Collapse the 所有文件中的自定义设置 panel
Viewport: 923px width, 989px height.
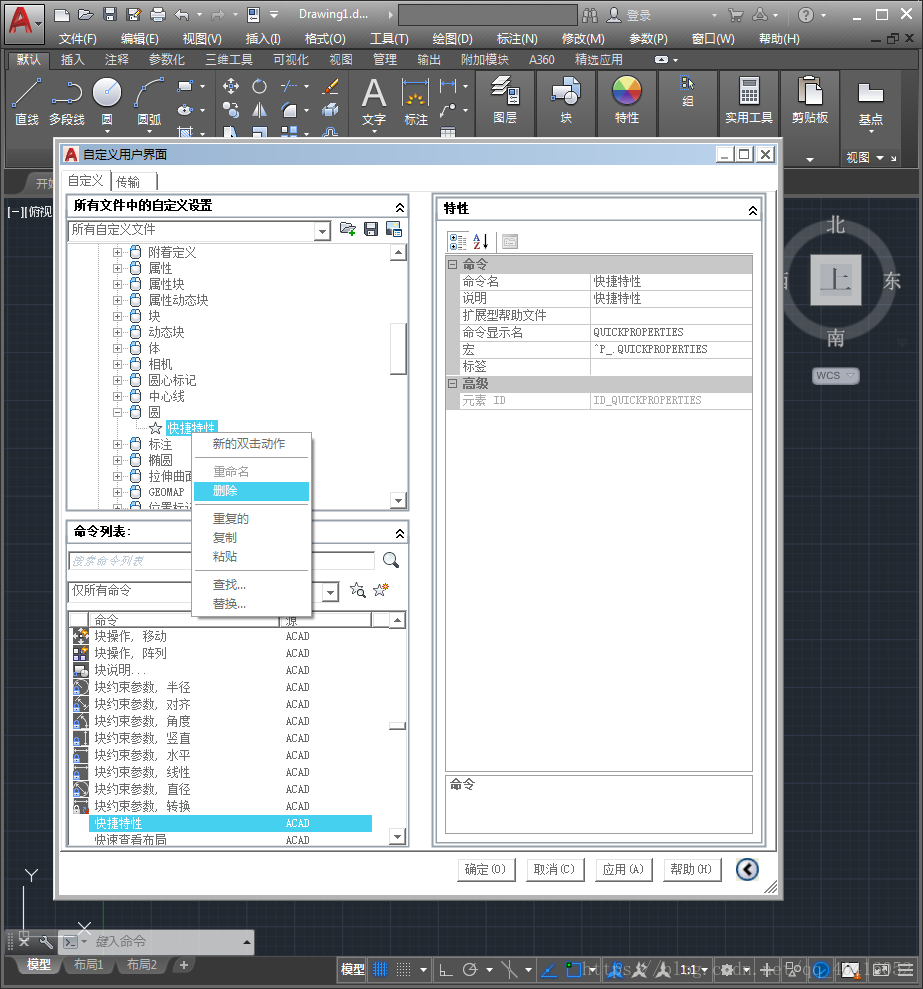pyautogui.click(x=399, y=207)
